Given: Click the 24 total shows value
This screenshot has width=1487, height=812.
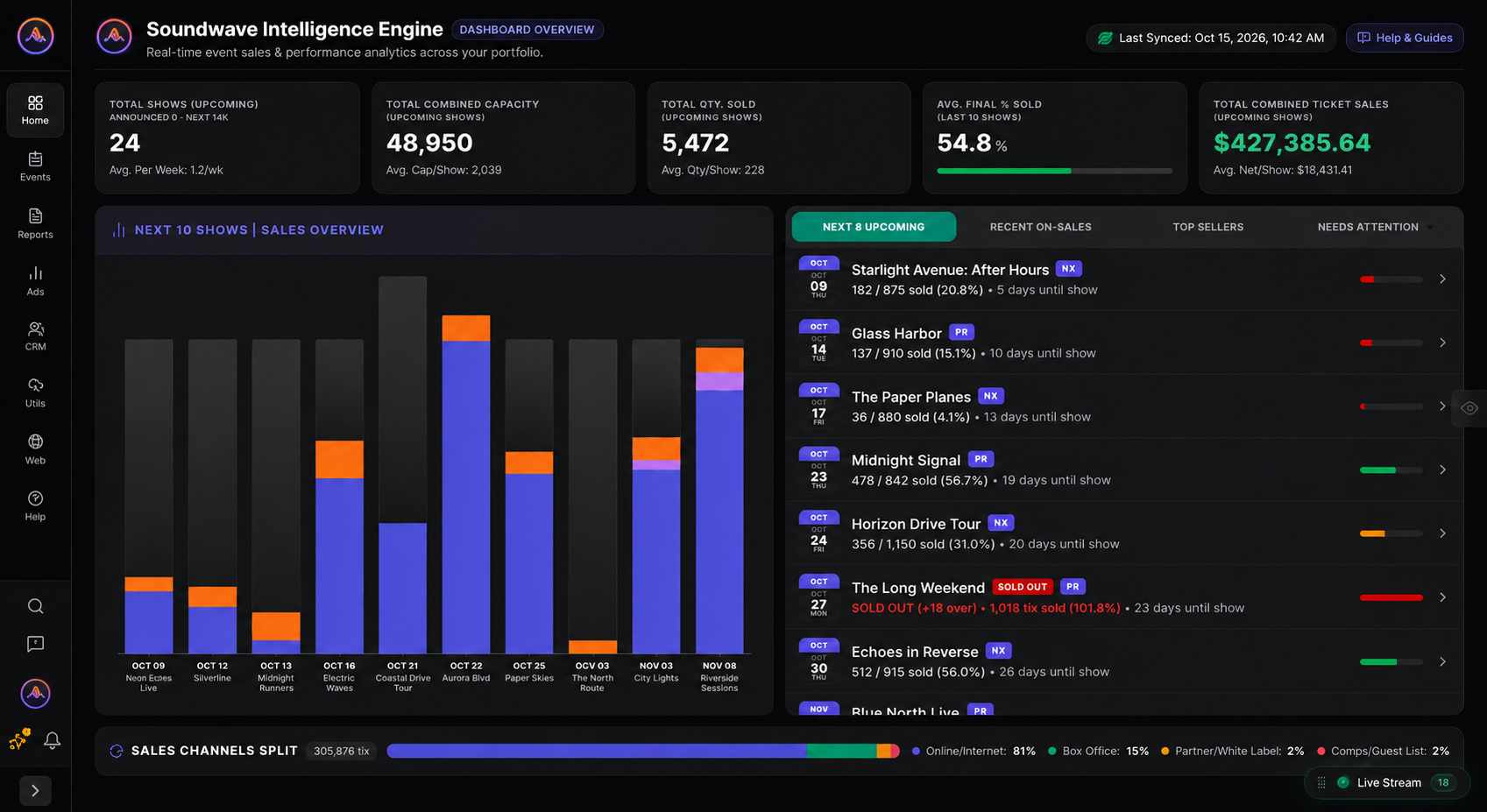Looking at the screenshot, I should pos(124,143).
